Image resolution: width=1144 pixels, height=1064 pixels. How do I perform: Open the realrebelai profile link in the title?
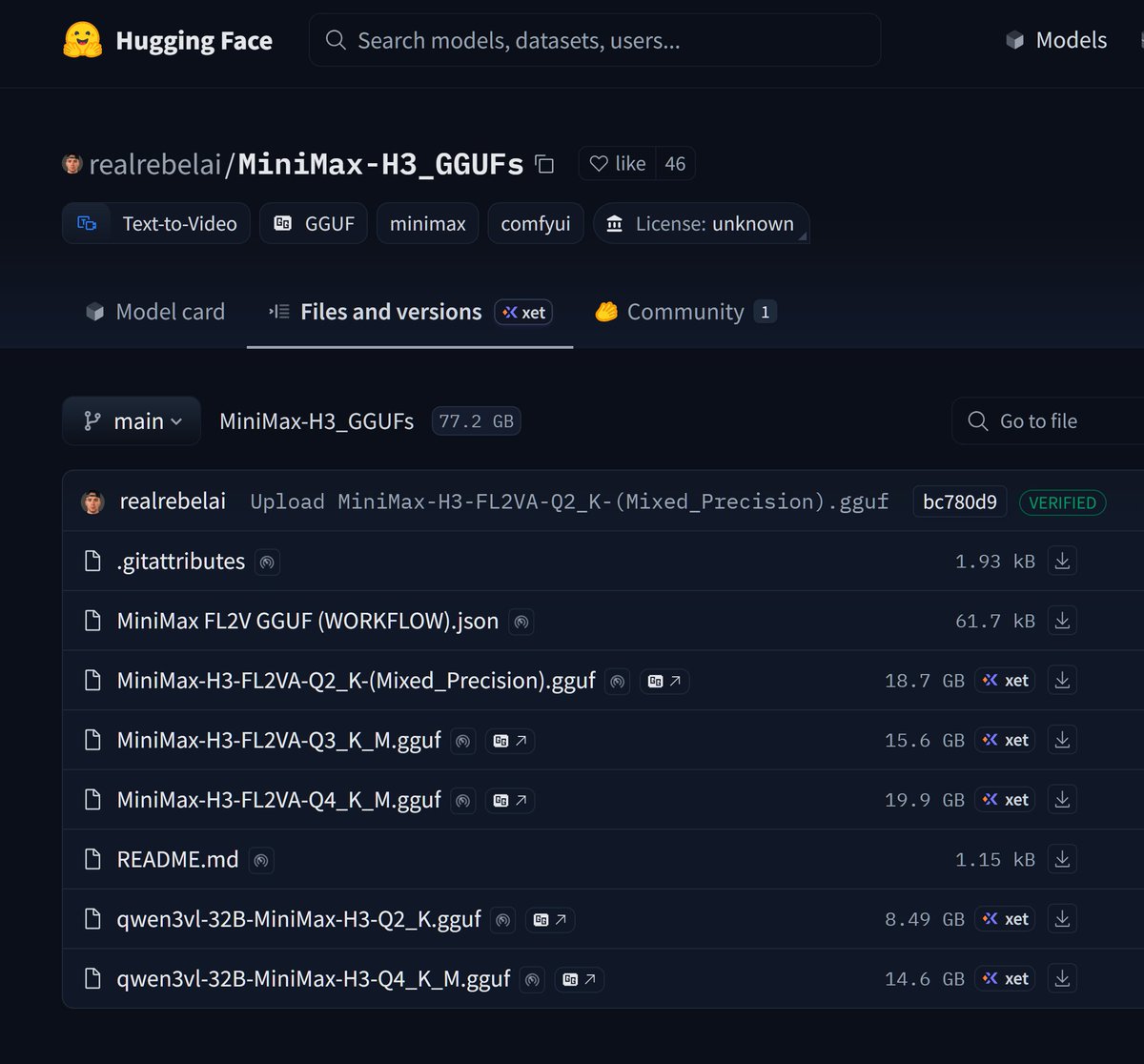[x=155, y=164]
